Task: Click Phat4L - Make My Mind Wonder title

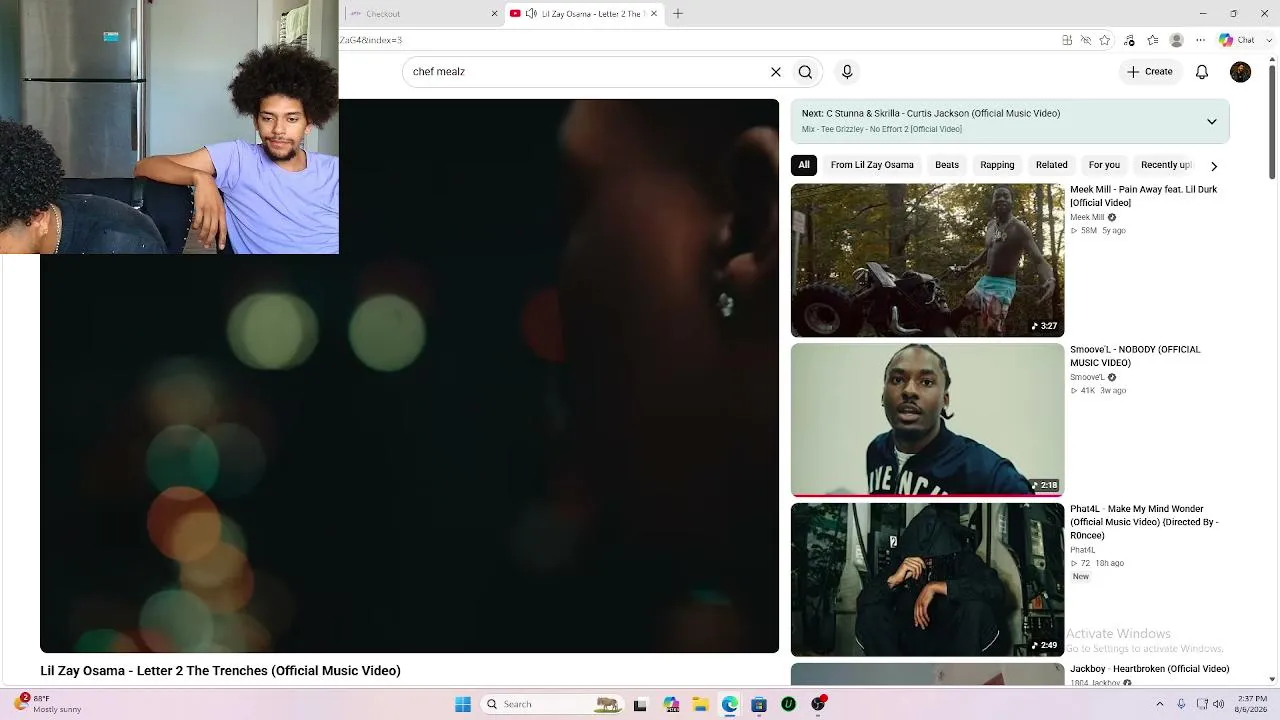Action: pyautogui.click(x=1144, y=522)
